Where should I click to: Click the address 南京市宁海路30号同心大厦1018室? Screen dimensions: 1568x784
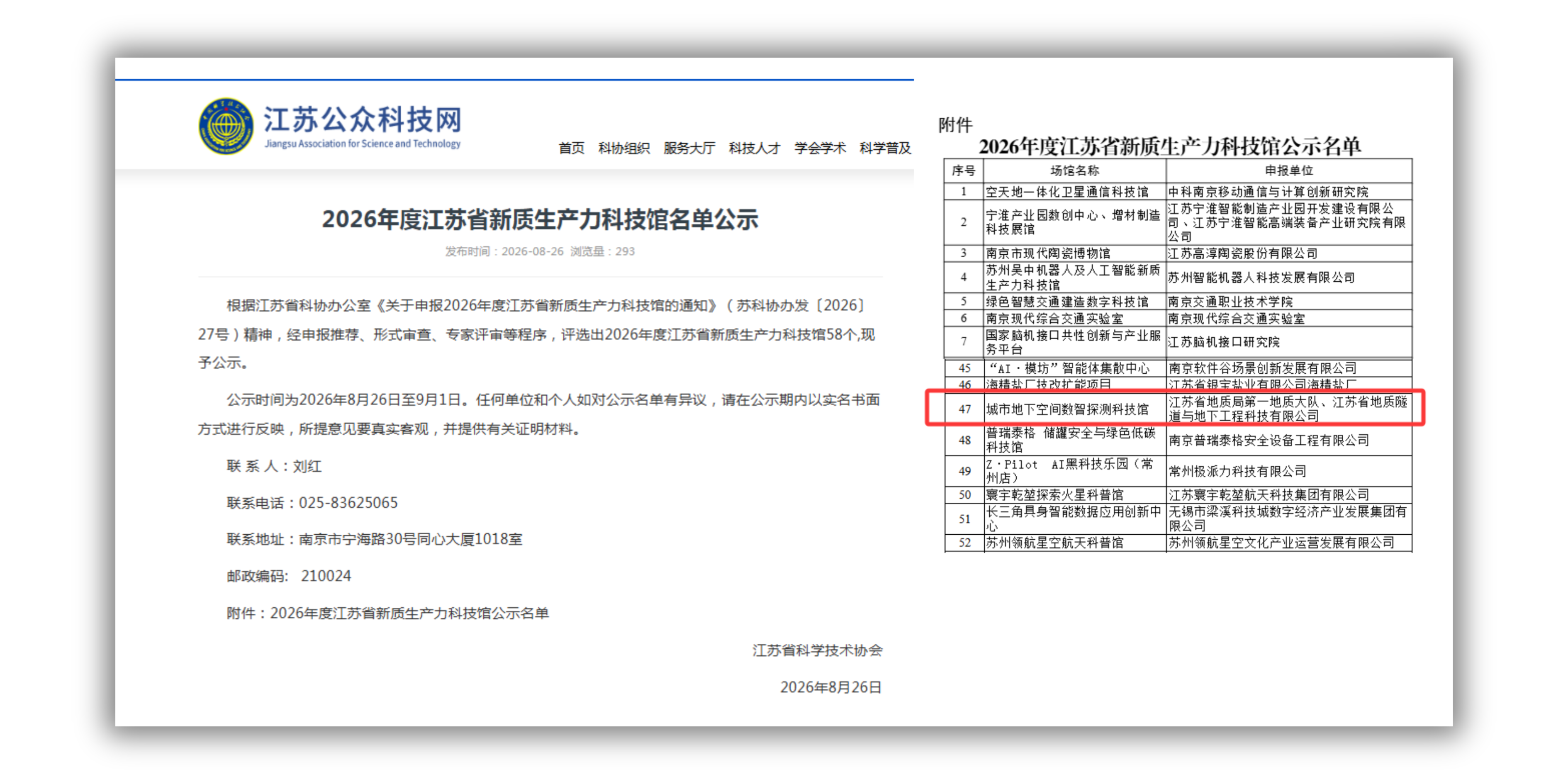pyautogui.click(x=410, y=539)
